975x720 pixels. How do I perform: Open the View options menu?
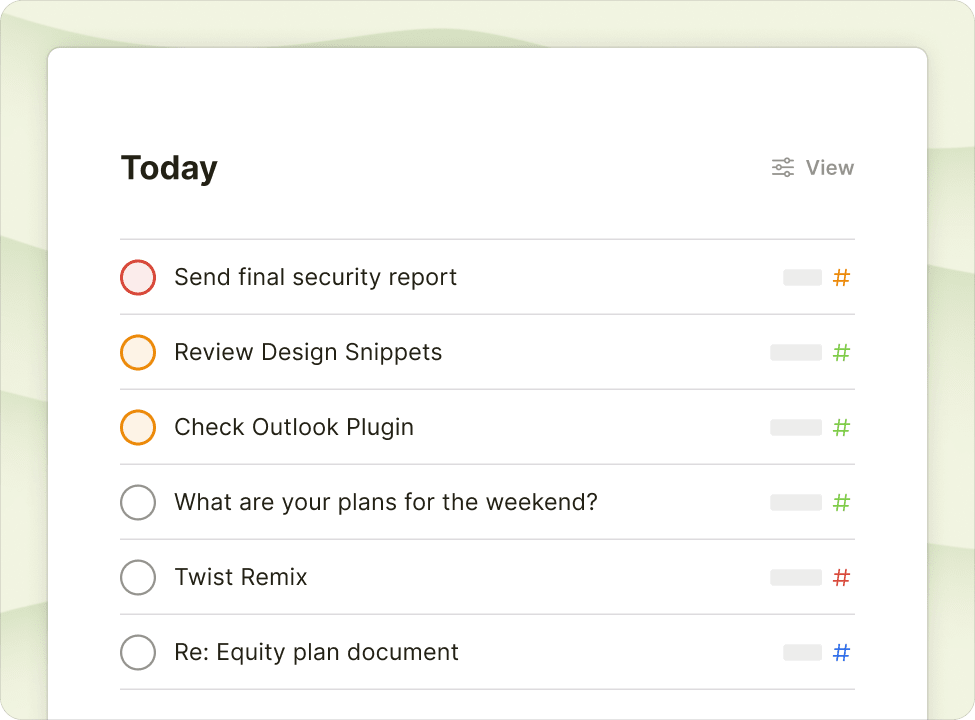pyautogui.click(x=812, y=167)
